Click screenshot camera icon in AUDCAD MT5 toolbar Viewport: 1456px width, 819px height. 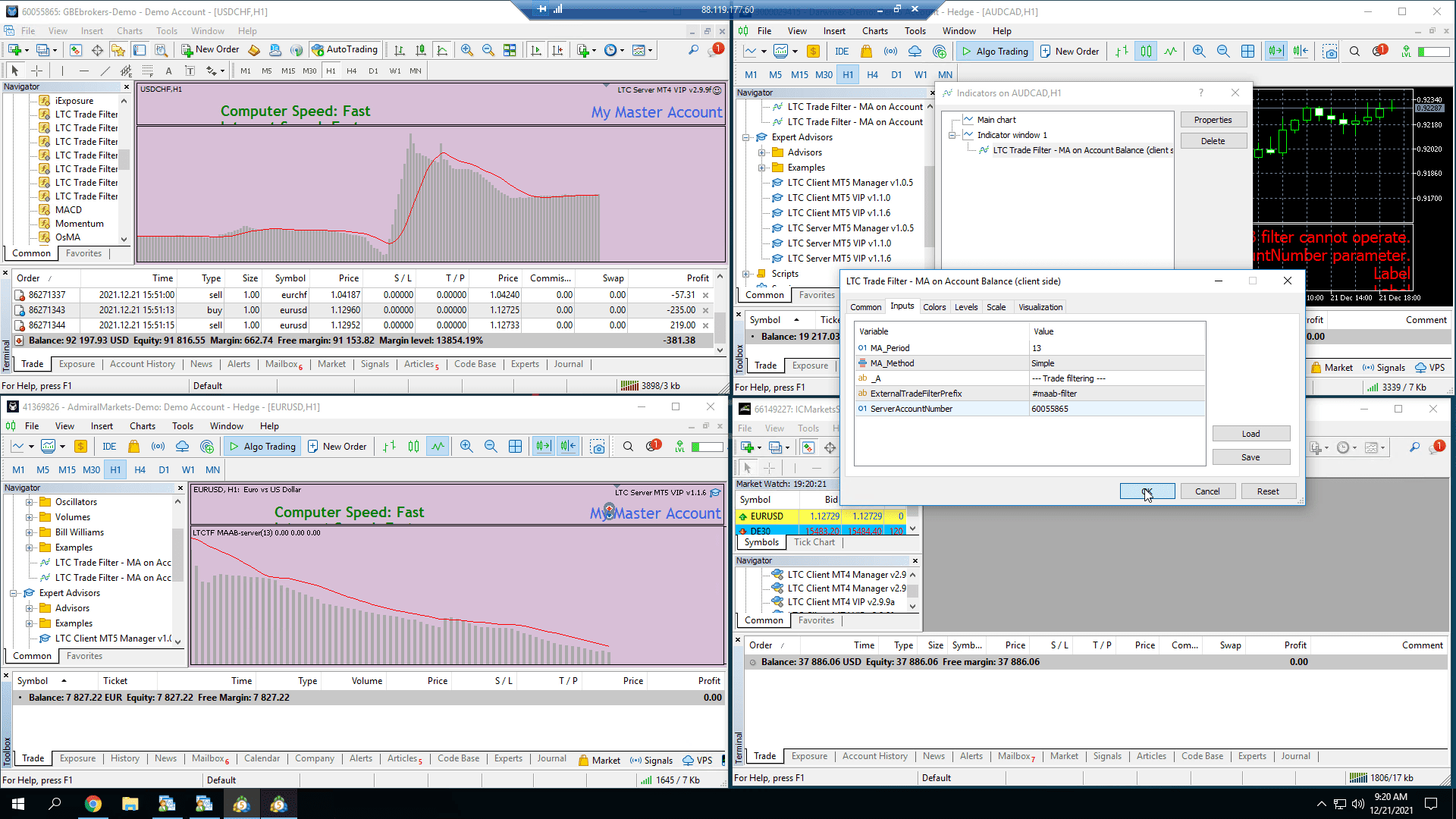(1330, 52)
